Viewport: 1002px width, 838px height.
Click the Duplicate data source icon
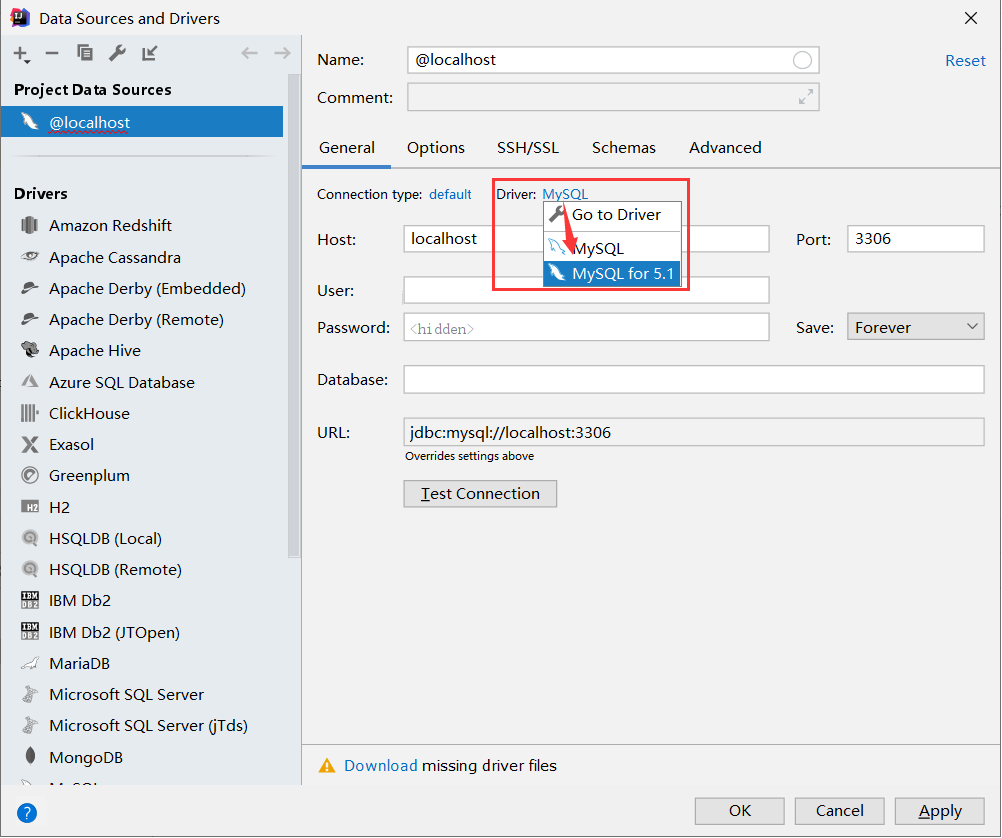85,52
